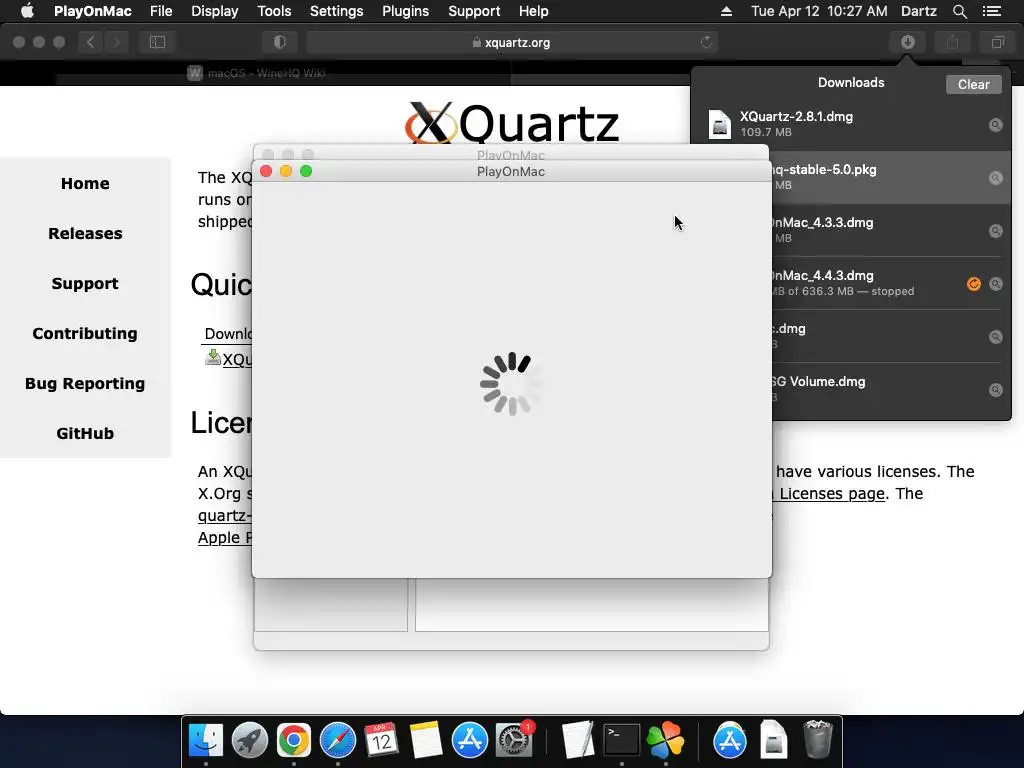Reveal the SG Volume.dmg download in Finder
The image size is (1024, 768).
995,390
